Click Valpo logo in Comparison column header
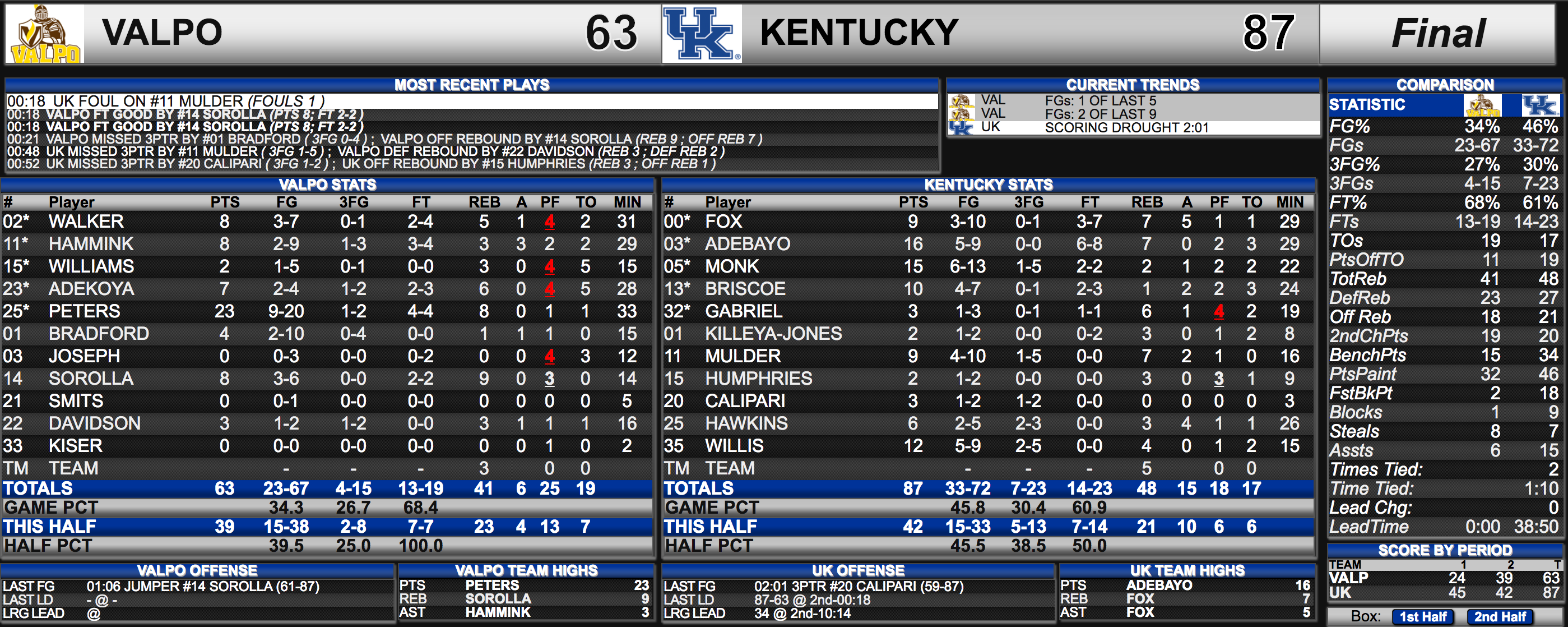The image size is (1568, 627). click(x=1482, y=105)
